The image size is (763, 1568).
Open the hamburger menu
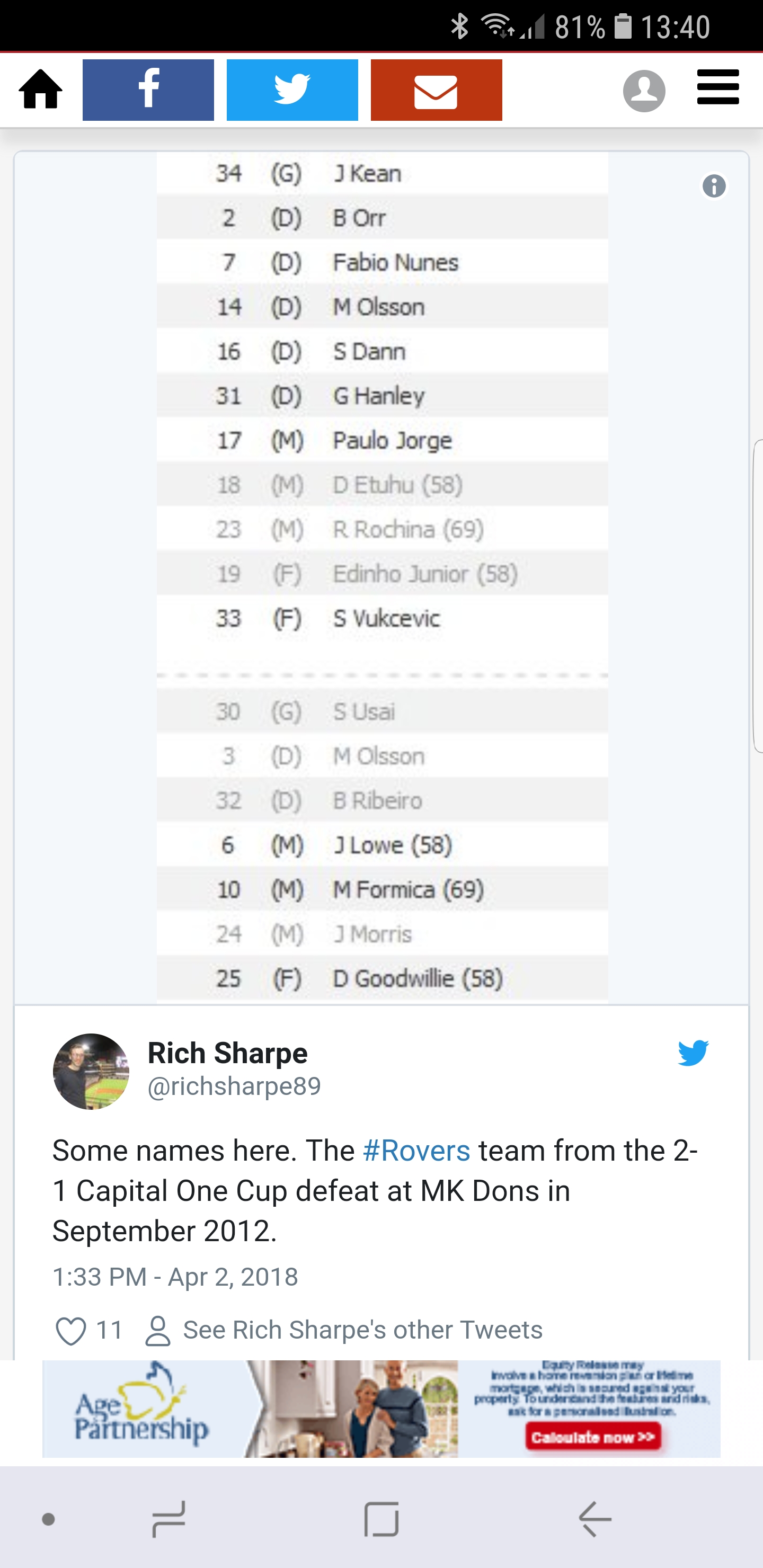click(718, 87)
